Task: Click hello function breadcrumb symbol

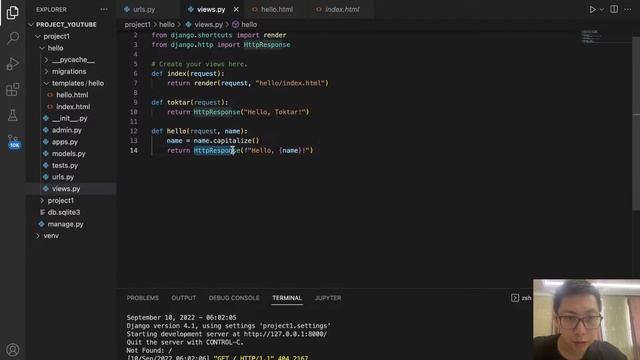Action: point(245,24)
